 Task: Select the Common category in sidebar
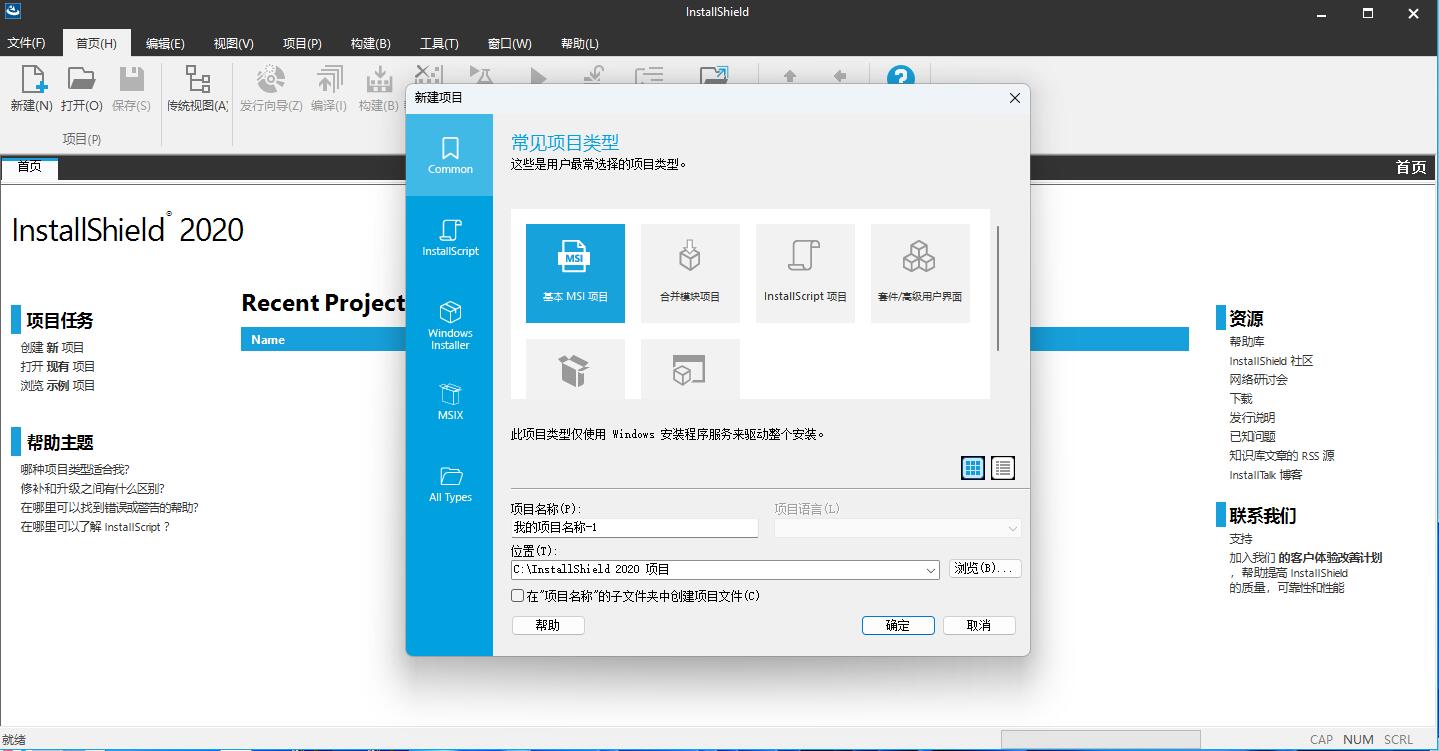(x=450, y=155)
